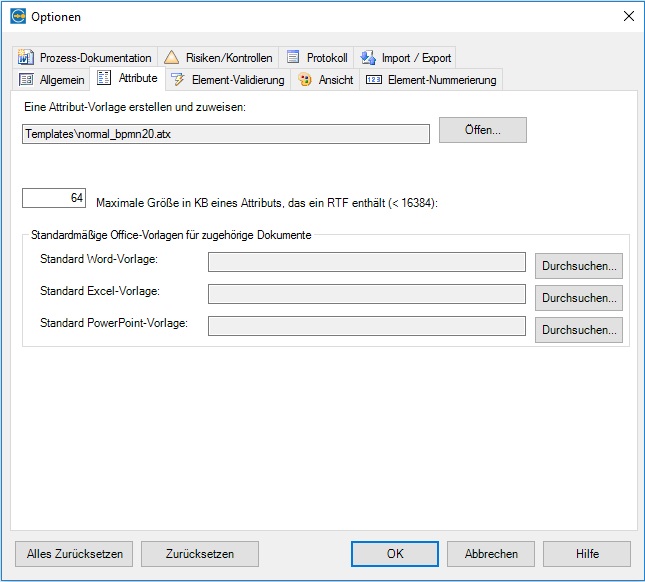
Task: Open the Element-Validierung tab
Action: [228, 79]
